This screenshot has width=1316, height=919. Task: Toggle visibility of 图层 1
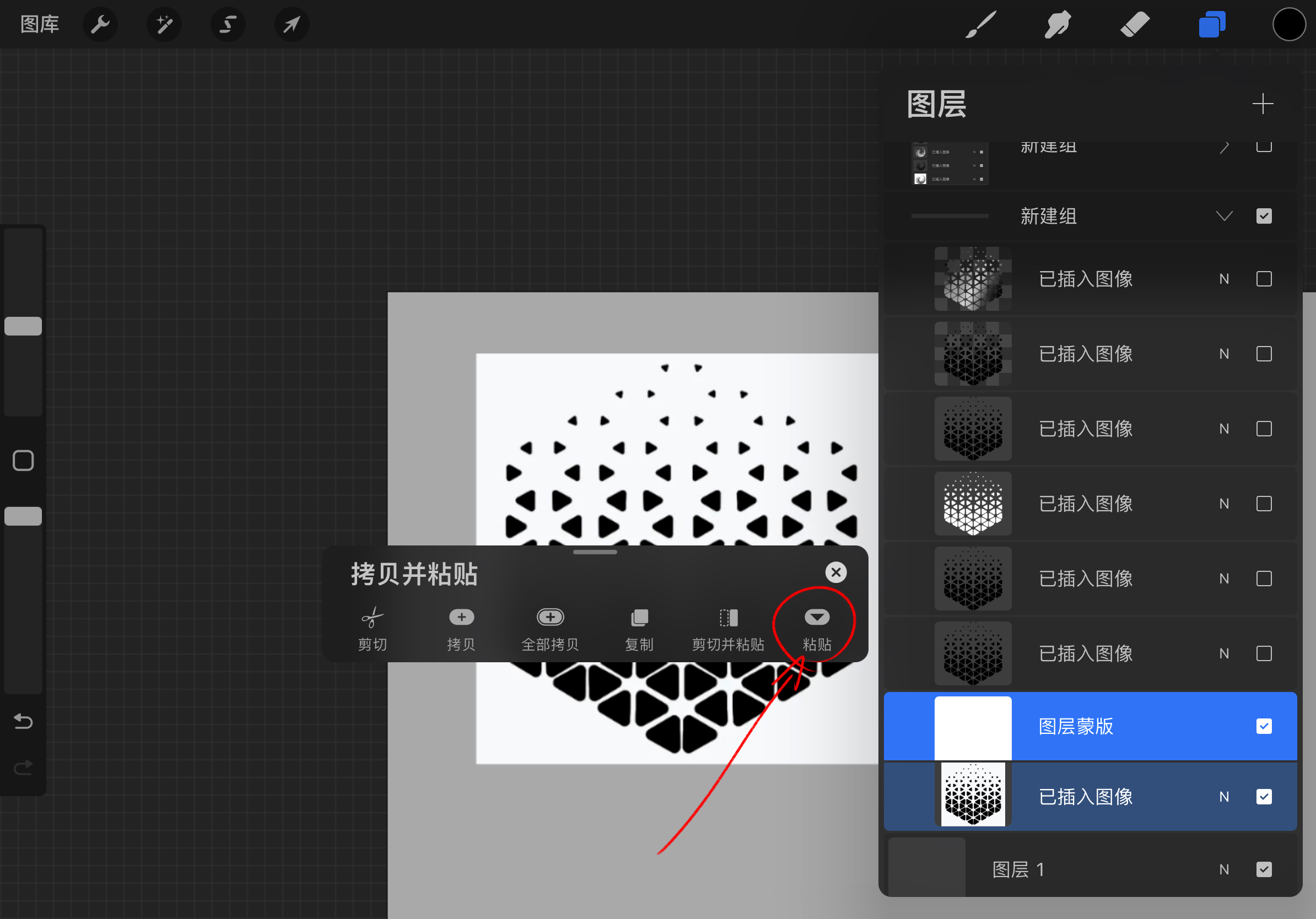click(x=1264, y=869)
